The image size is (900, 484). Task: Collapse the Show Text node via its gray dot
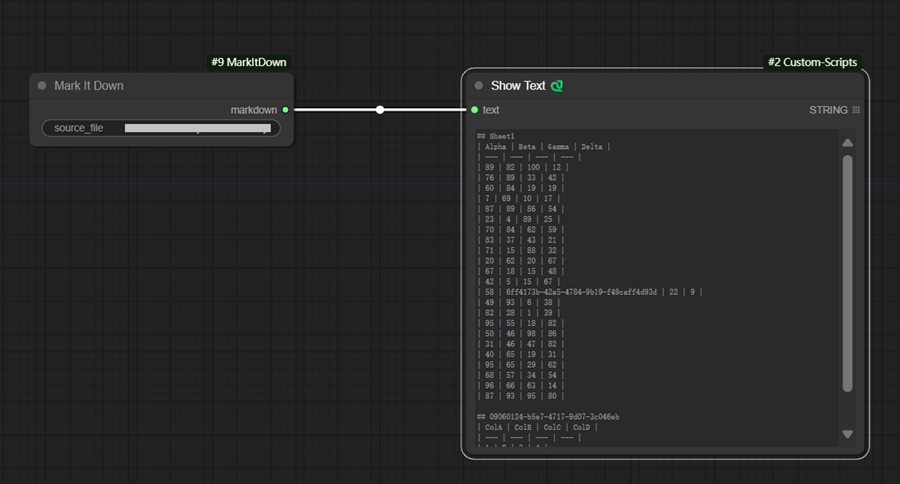(479, 86)
